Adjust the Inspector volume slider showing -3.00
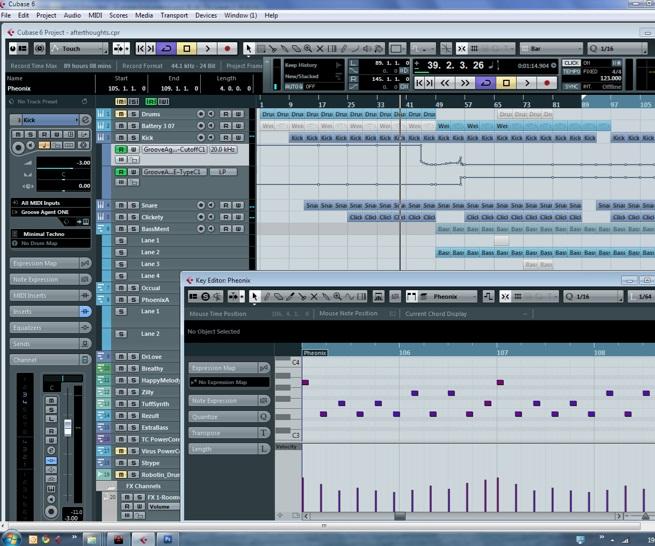 tap(63, 165)
